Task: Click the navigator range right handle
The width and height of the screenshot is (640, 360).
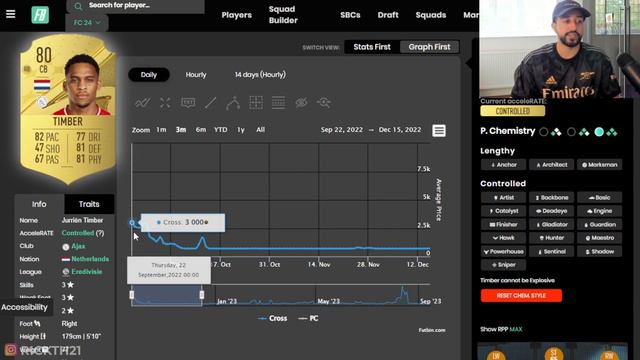Action: coord(202,295)
